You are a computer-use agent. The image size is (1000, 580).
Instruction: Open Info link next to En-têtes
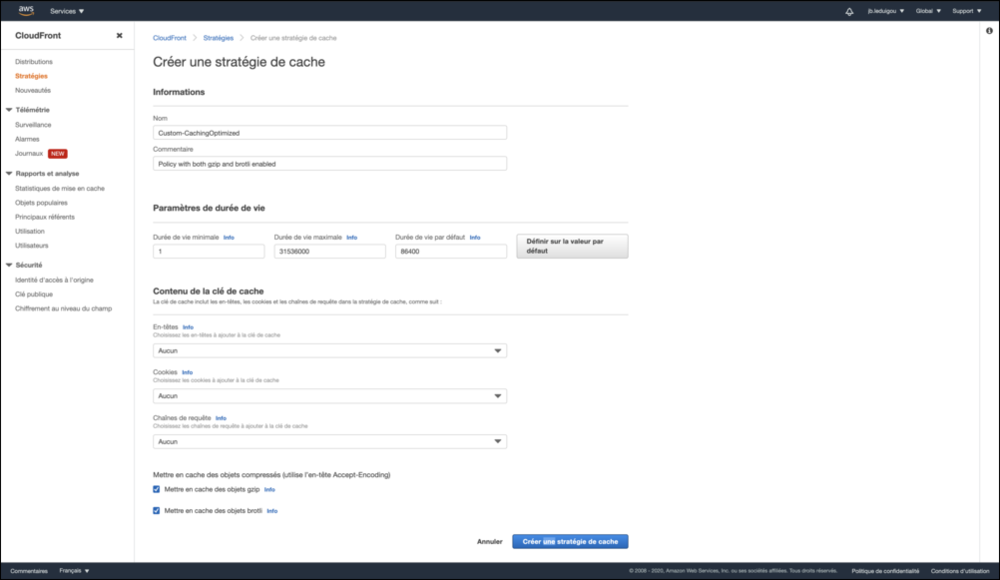188,327
